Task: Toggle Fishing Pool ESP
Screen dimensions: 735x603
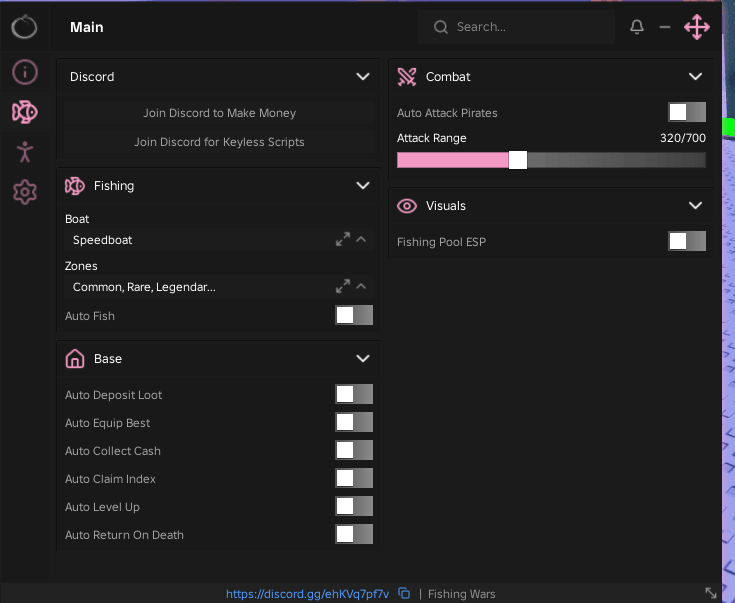Action: point(687,241)
